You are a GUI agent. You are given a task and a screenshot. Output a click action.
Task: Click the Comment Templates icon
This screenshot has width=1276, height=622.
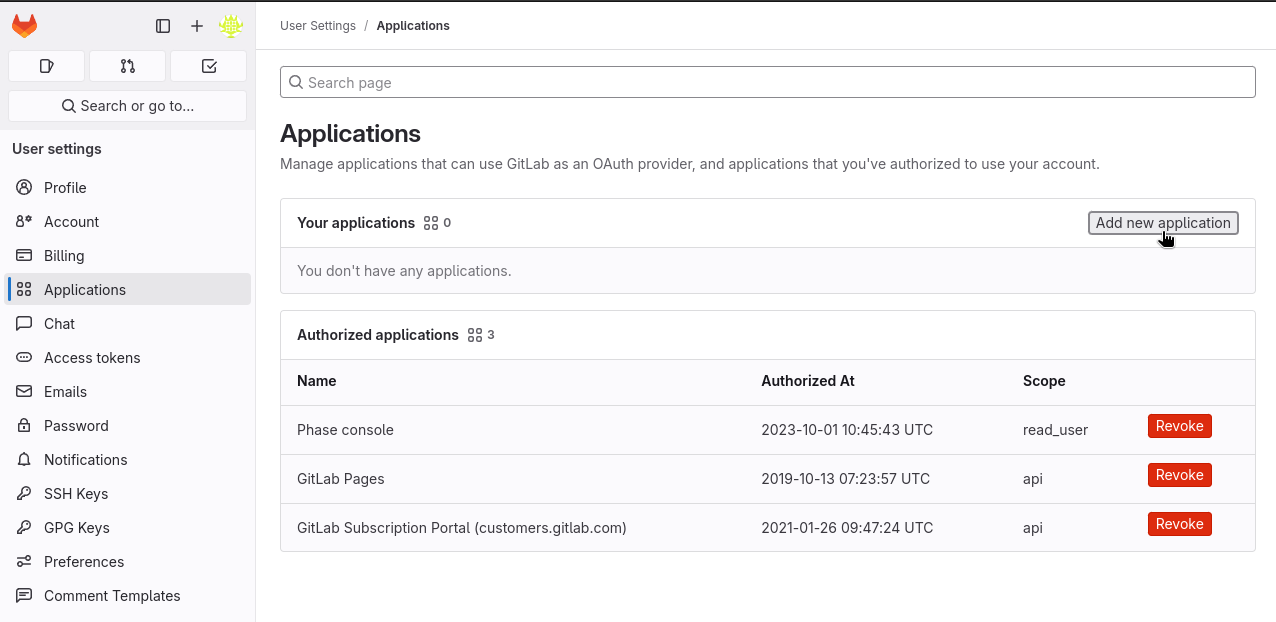pyautogui.click(x=24, y=596)
